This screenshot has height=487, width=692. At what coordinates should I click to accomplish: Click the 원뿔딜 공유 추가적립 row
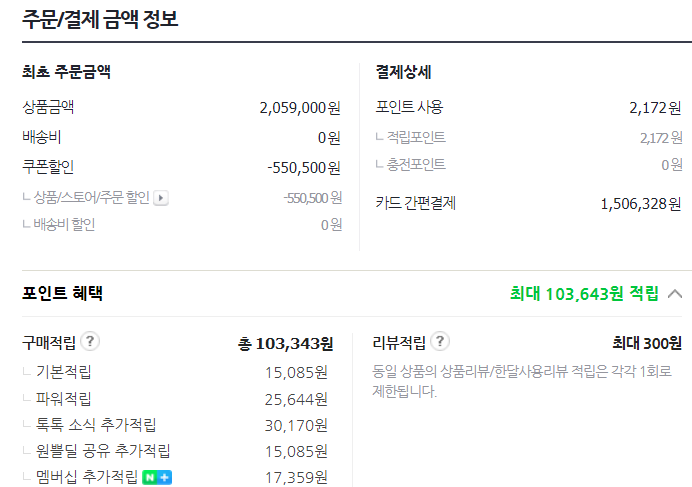tap(103, 451)
